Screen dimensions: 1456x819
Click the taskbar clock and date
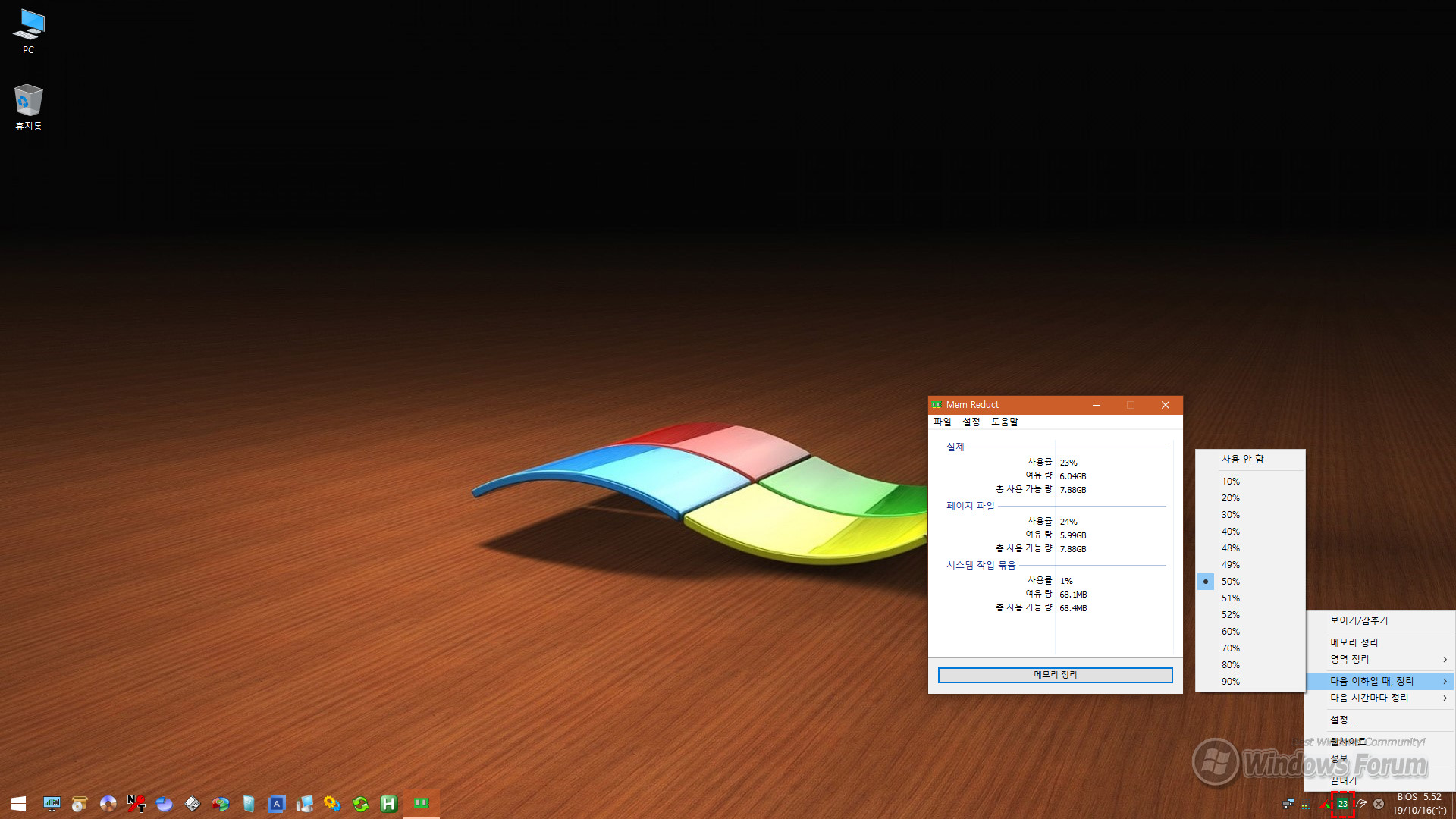point(1420,804)
